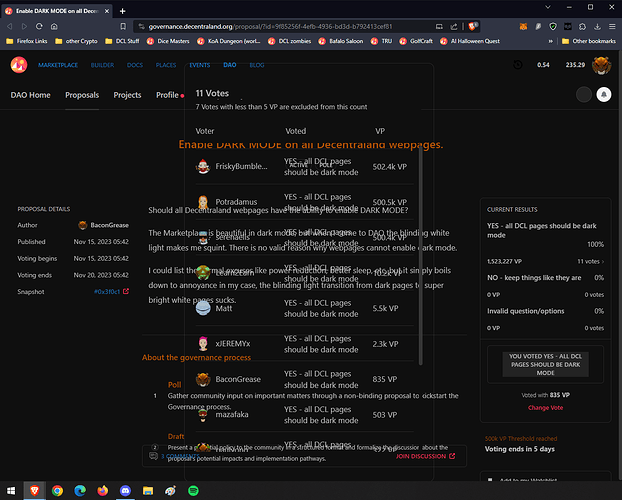Open the browser Downloads icon
The height and width of the screenshot is (500, 622).
pyautogui.click(x=597, y=27)
